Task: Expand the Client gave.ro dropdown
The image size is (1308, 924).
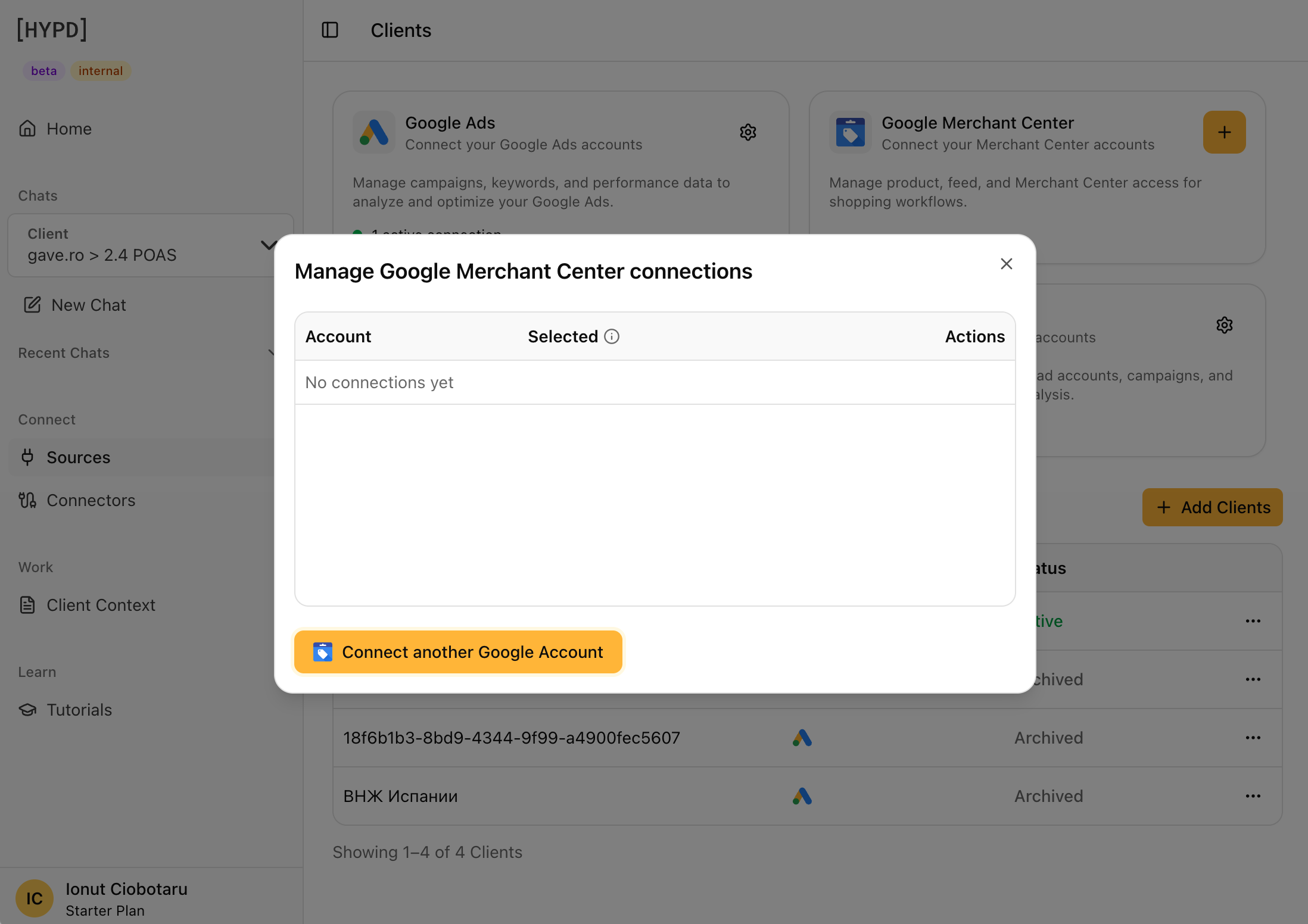Action: tap(151, 245)
